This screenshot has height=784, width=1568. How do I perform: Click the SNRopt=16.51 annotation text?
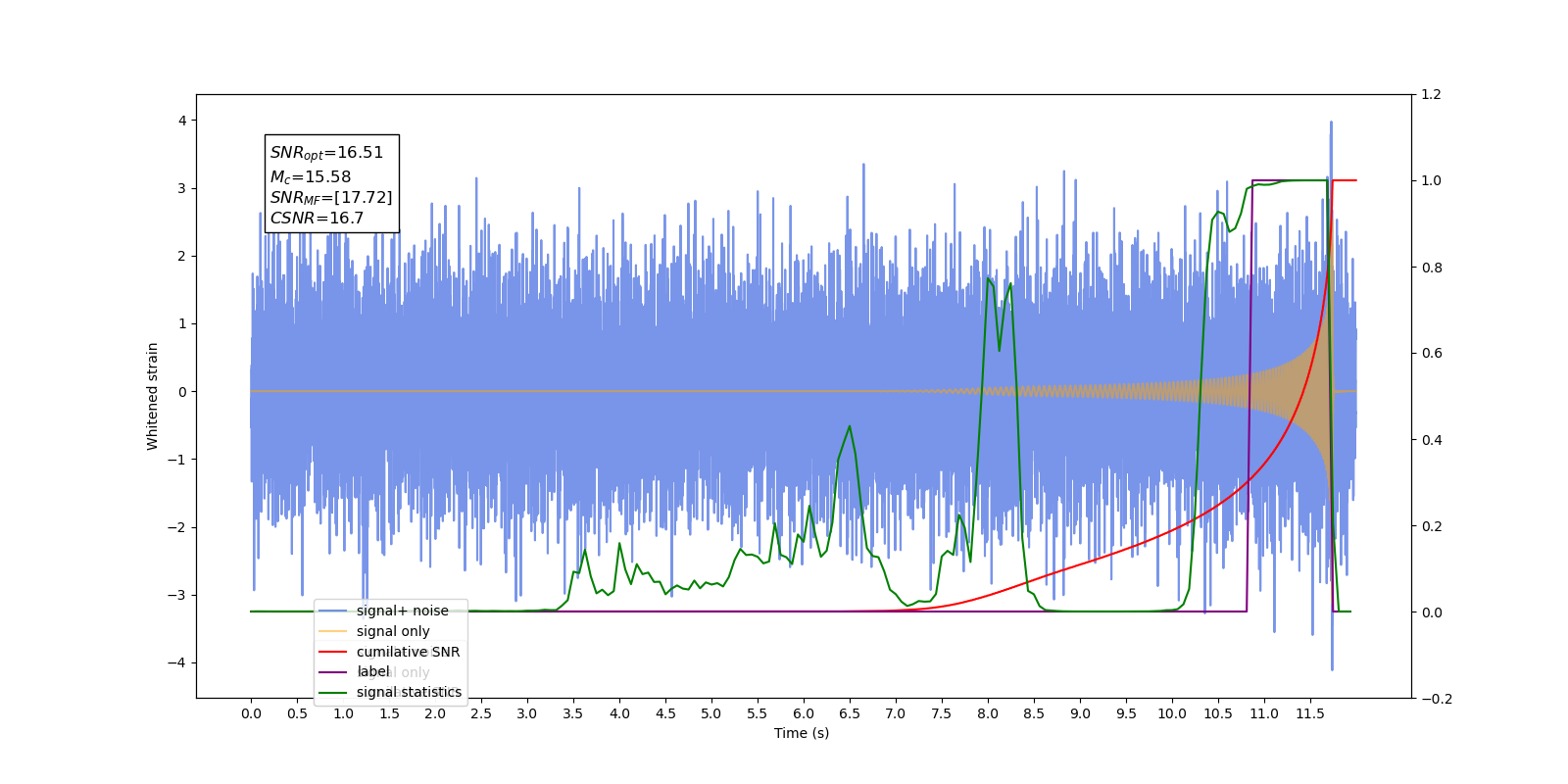click(326, 153)
